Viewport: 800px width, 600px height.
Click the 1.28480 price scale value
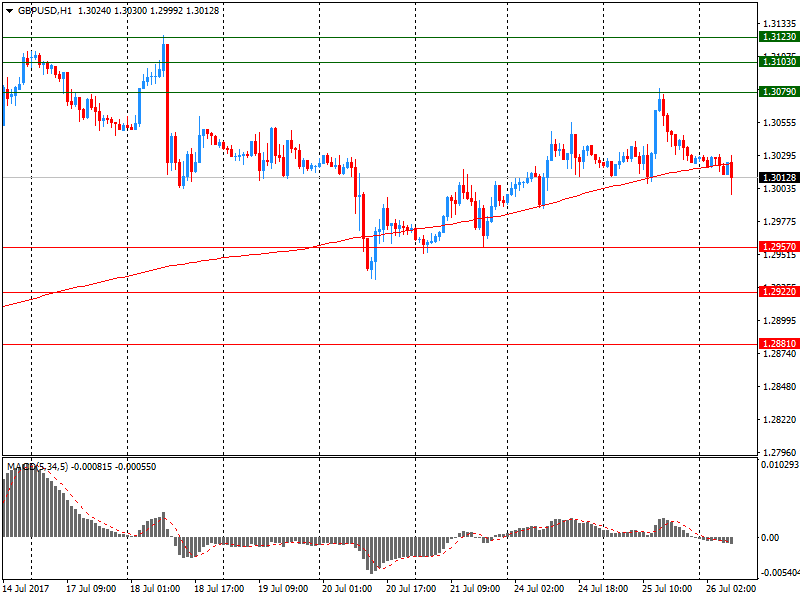779,387
